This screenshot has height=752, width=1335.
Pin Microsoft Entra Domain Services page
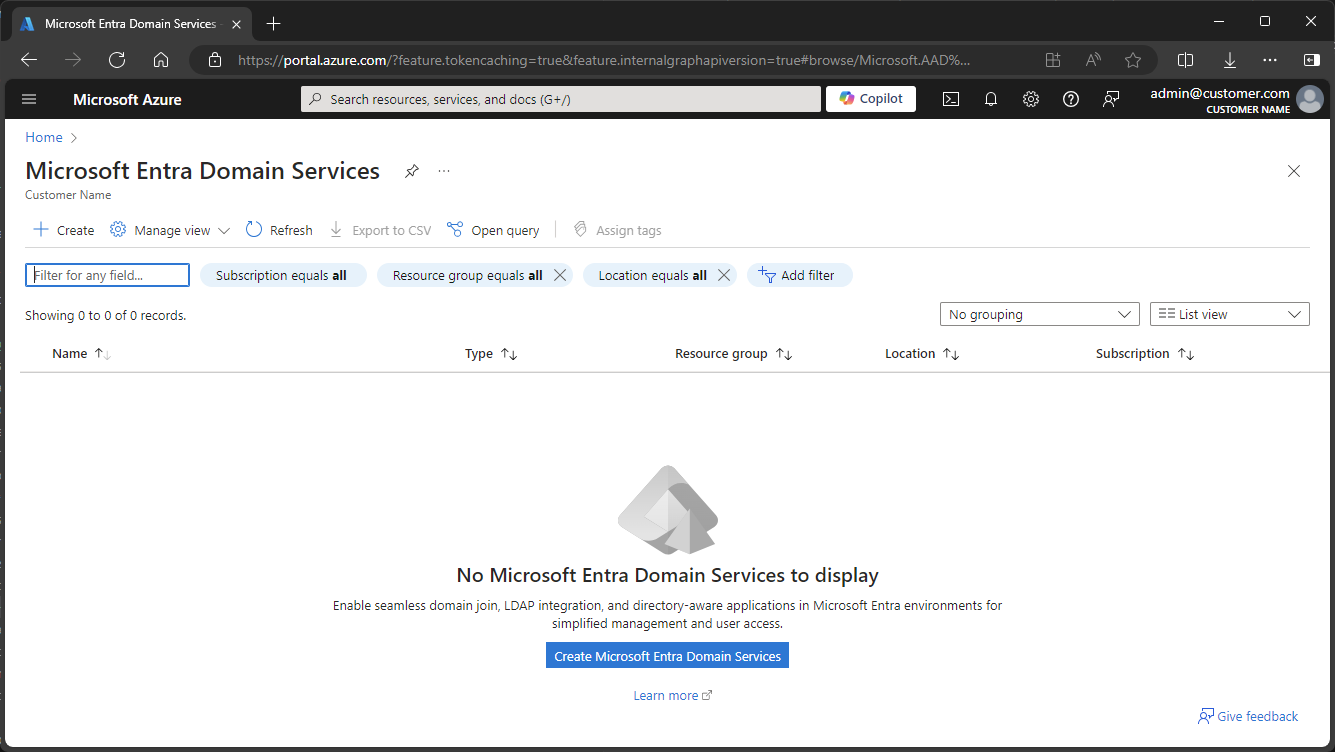tap(411, 171)
